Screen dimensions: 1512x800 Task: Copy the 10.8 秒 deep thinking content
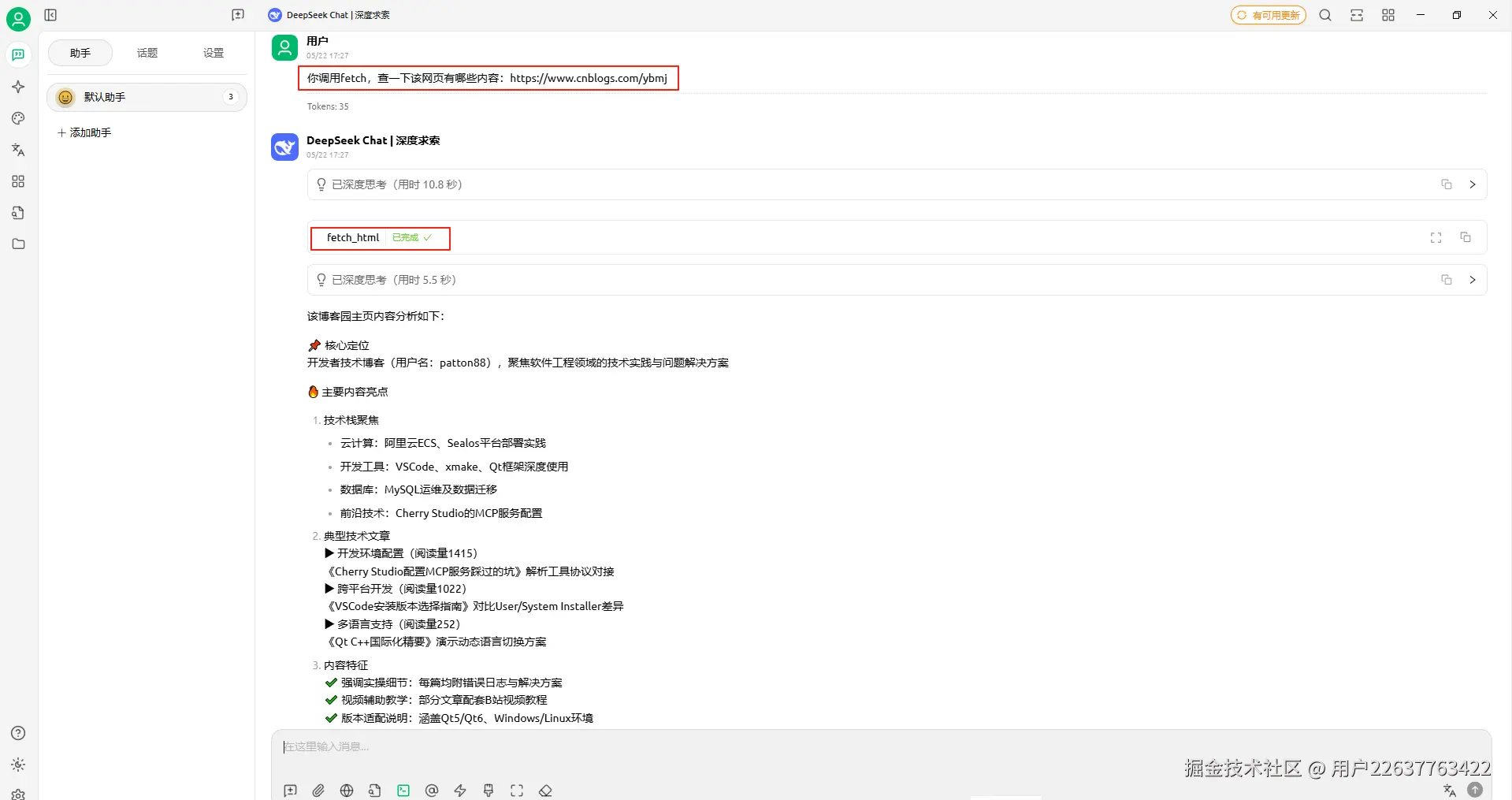(1447, 184)
